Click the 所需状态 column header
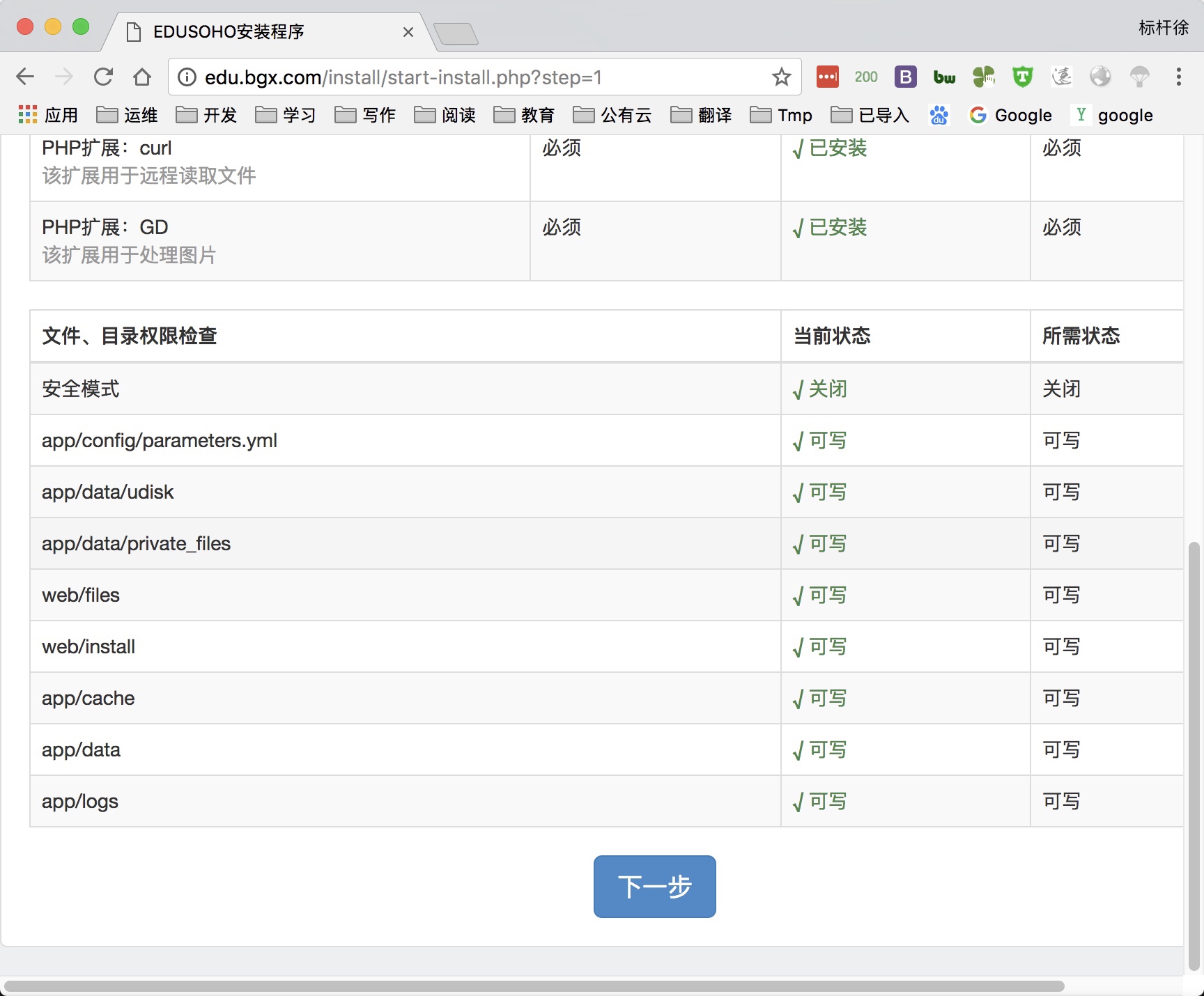This screenshot has width=1204, height=996. [1081, 336]
